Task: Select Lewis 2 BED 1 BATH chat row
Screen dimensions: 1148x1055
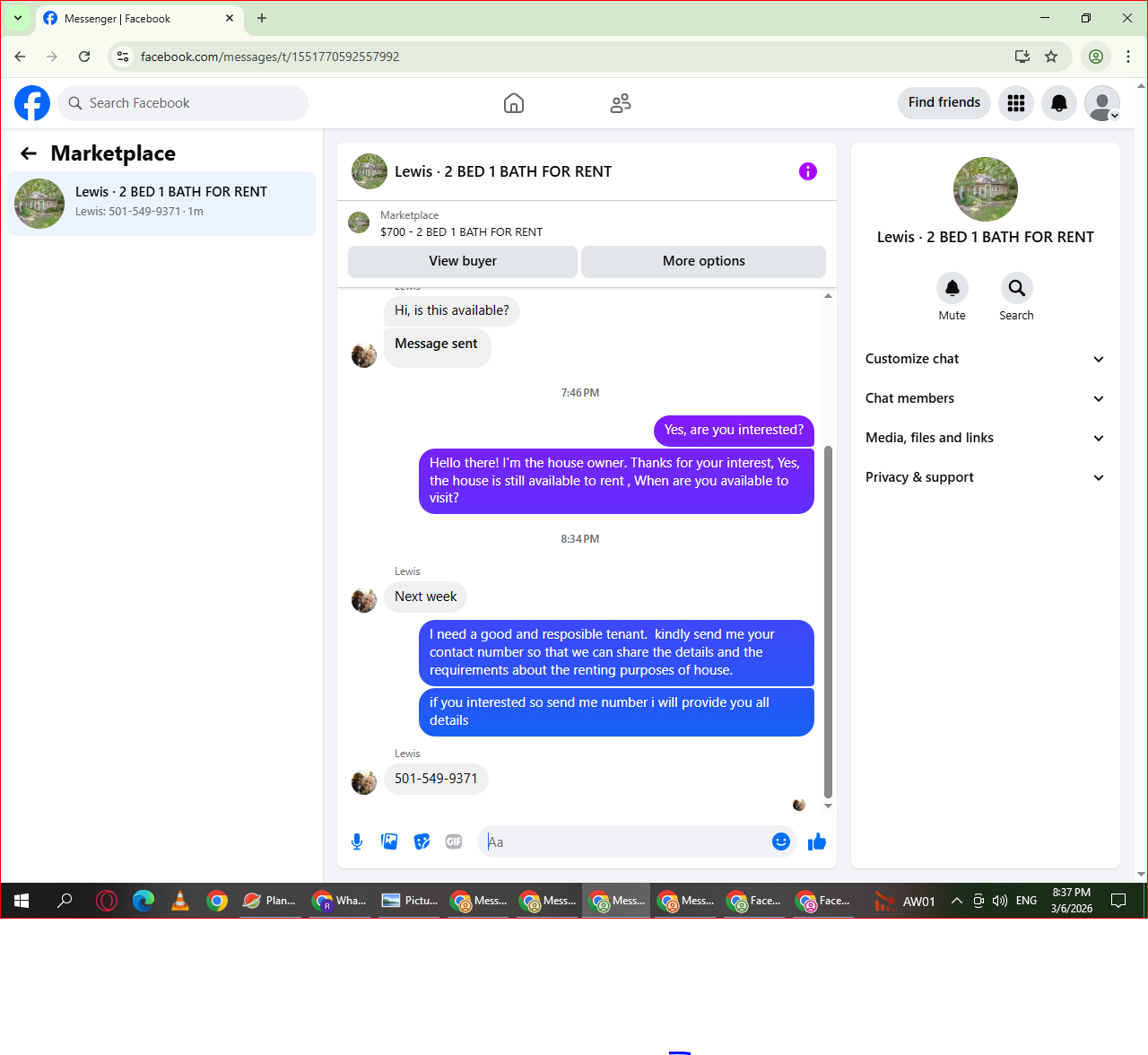Action: coord(161,204)
